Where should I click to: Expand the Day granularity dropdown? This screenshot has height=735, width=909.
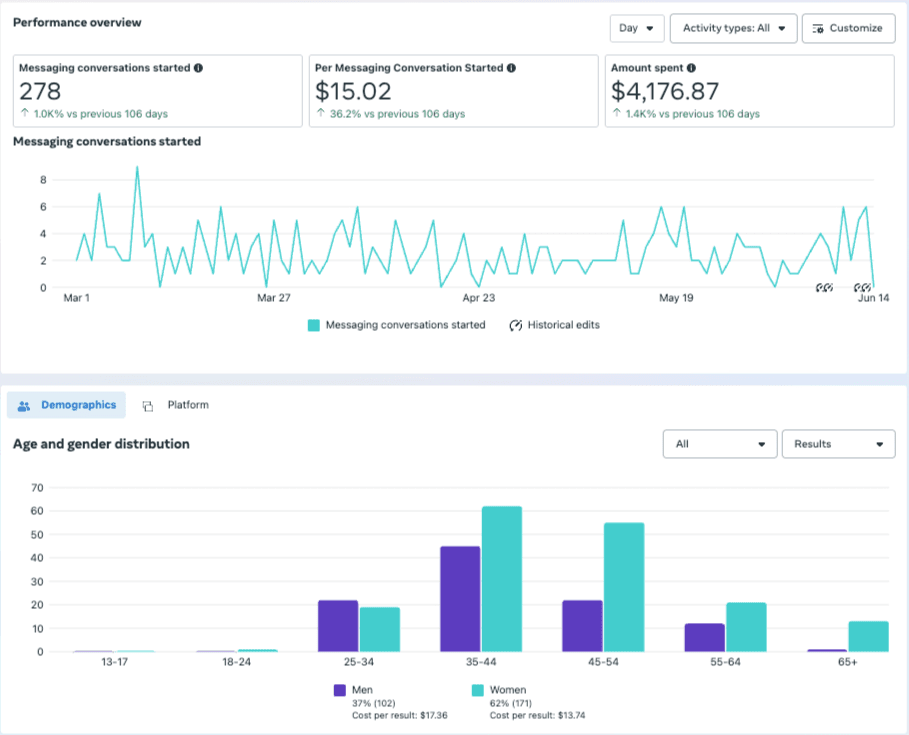point(637,28)
